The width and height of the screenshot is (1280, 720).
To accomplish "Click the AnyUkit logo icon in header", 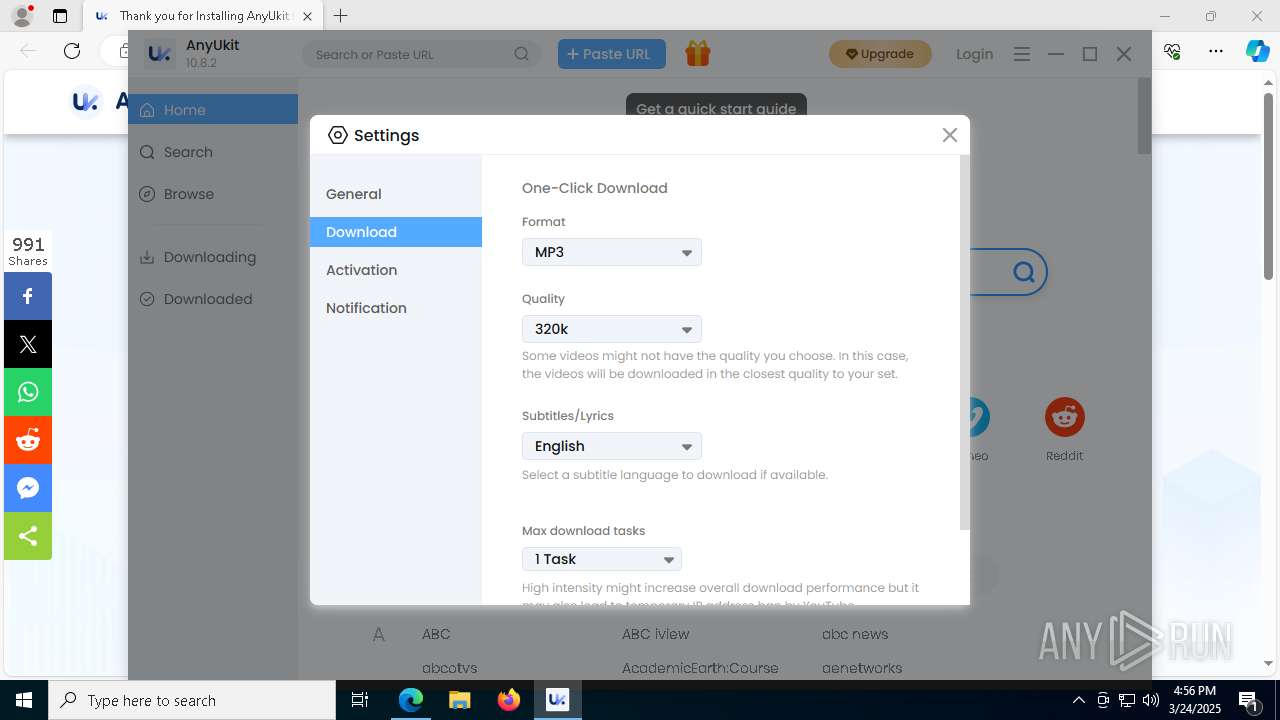I will click(x=159, y=54).
